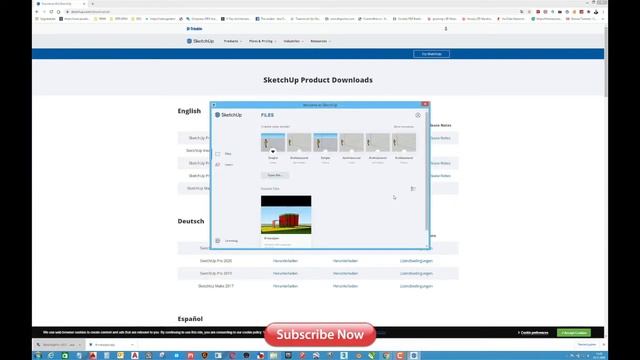Open Lizenzbedingungen link for SketchUp Pro 2019
Screen dimensions: 640x360
point(416,273)
